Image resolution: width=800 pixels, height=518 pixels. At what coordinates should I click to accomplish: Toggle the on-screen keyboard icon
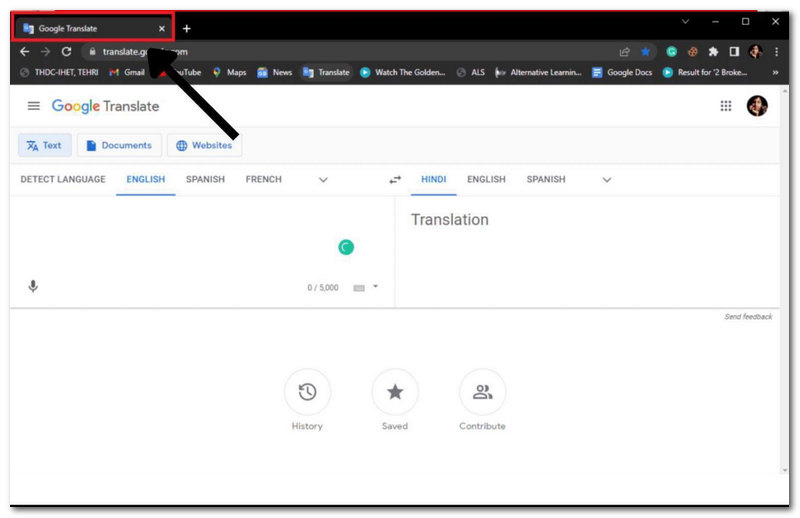pyautogui.click(x=359, y=288)
